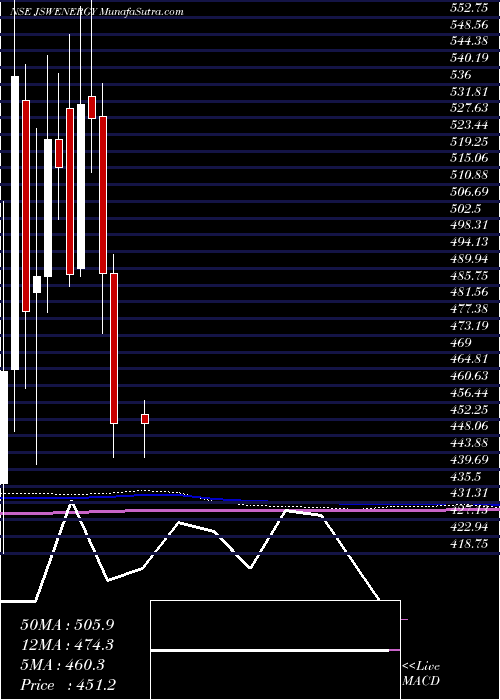
Task: Select the 422.94 axis value
Action: click(471, 526)
